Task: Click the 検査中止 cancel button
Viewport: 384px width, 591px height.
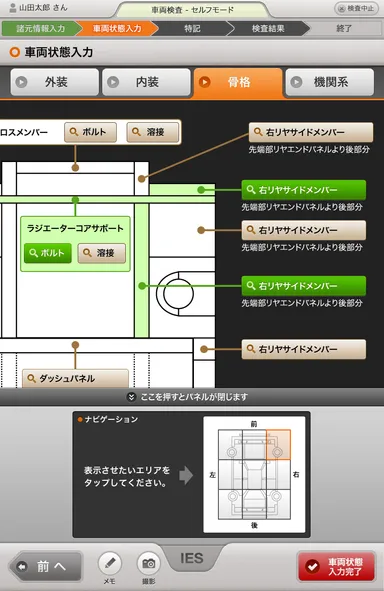Action: click(356, 8)
